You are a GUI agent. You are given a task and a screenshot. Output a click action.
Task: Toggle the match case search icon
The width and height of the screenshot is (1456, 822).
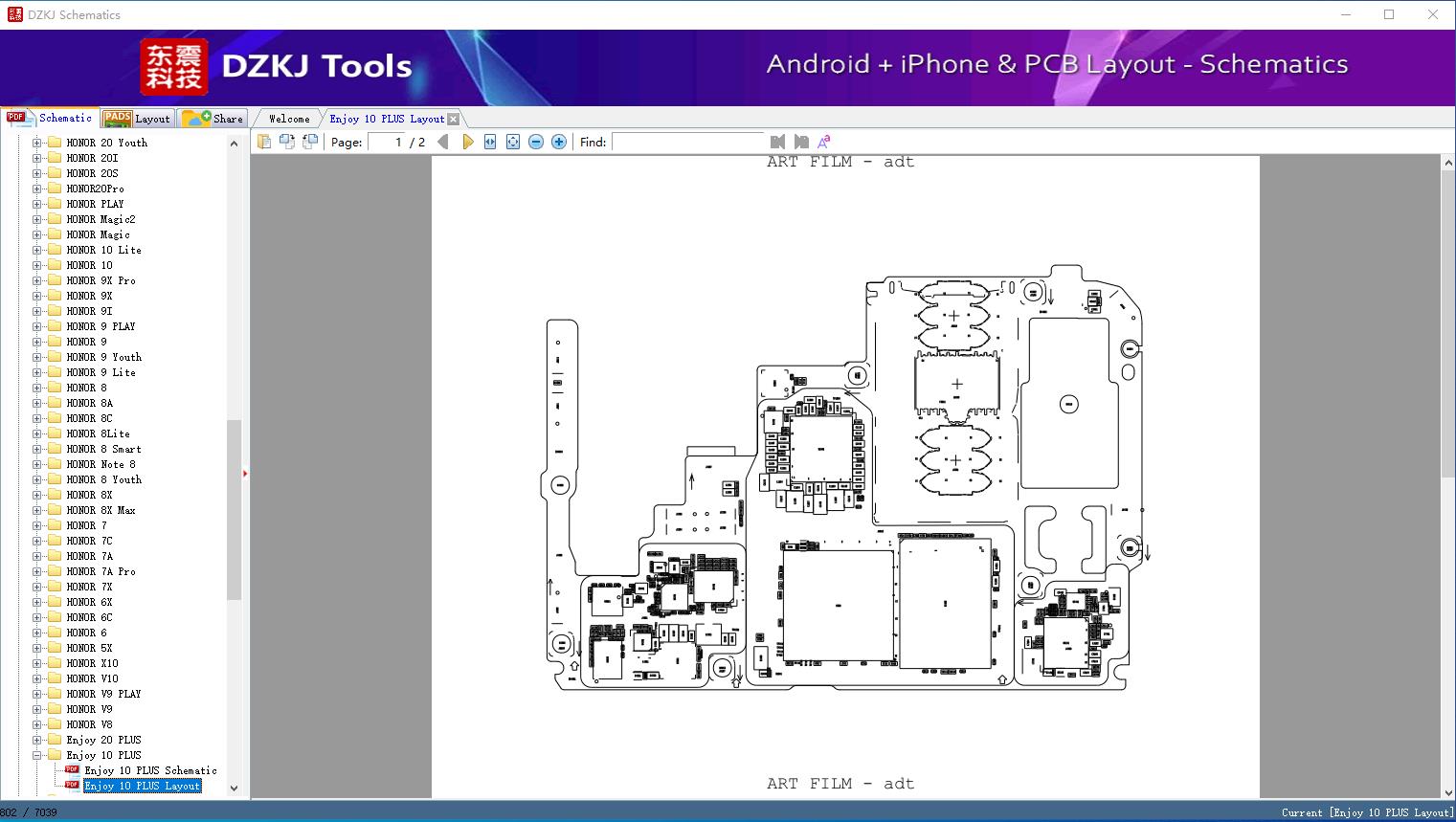(823, 142)
